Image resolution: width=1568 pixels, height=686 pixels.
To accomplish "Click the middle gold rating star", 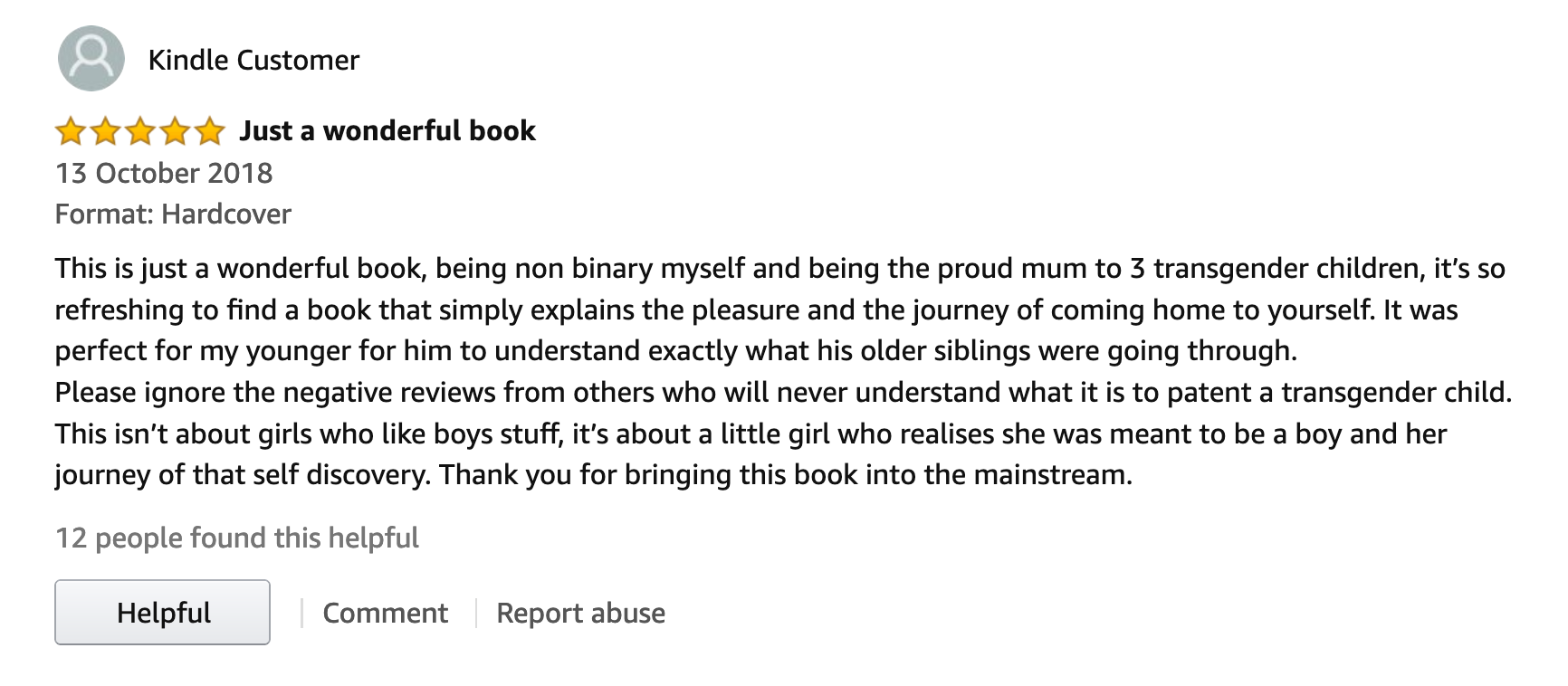I will coord(139,132).
